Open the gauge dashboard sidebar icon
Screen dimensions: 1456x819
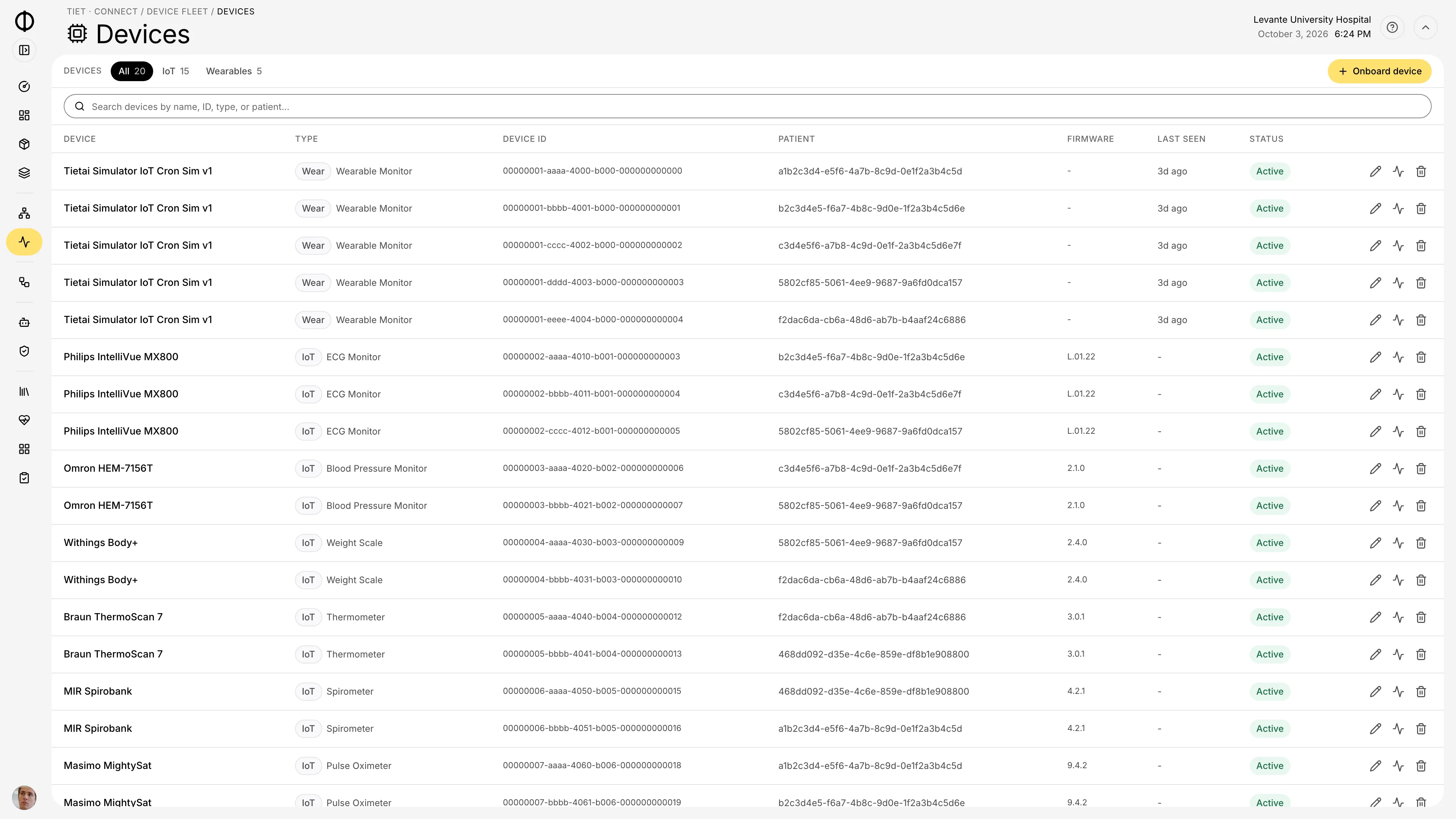point(24,86)
